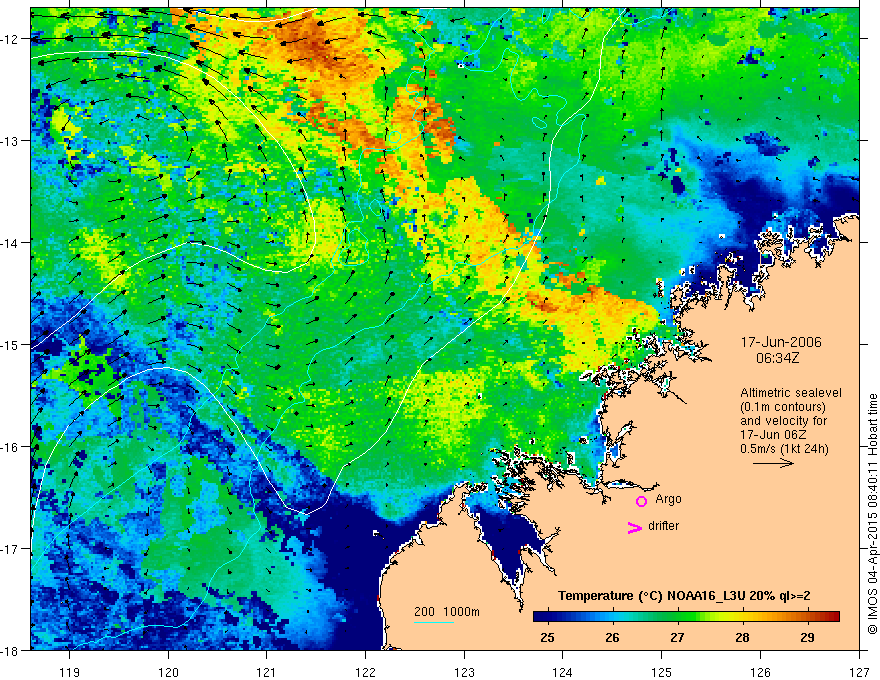The width and height of the screenshot is (880, 680).
Task: Click the '-15' latitude axis label
Action: tap(10, 344)
